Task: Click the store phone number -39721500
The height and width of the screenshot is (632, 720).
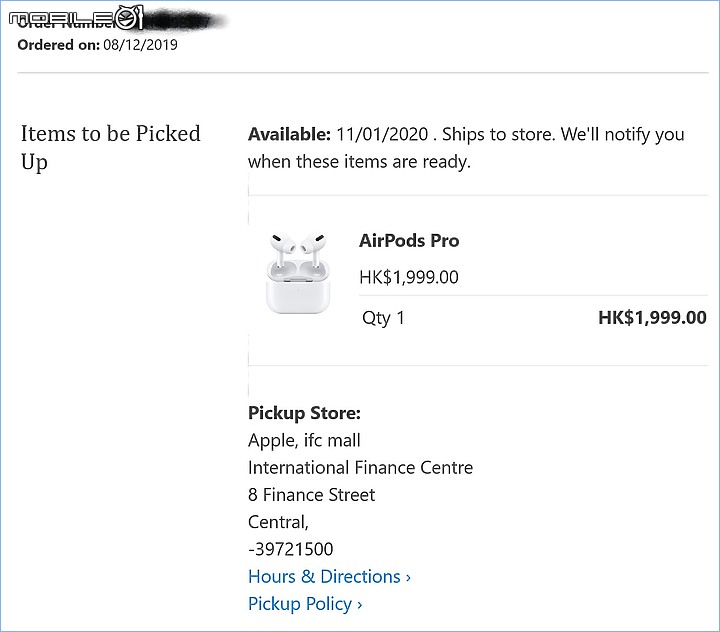Action: [x=291, y=549]
